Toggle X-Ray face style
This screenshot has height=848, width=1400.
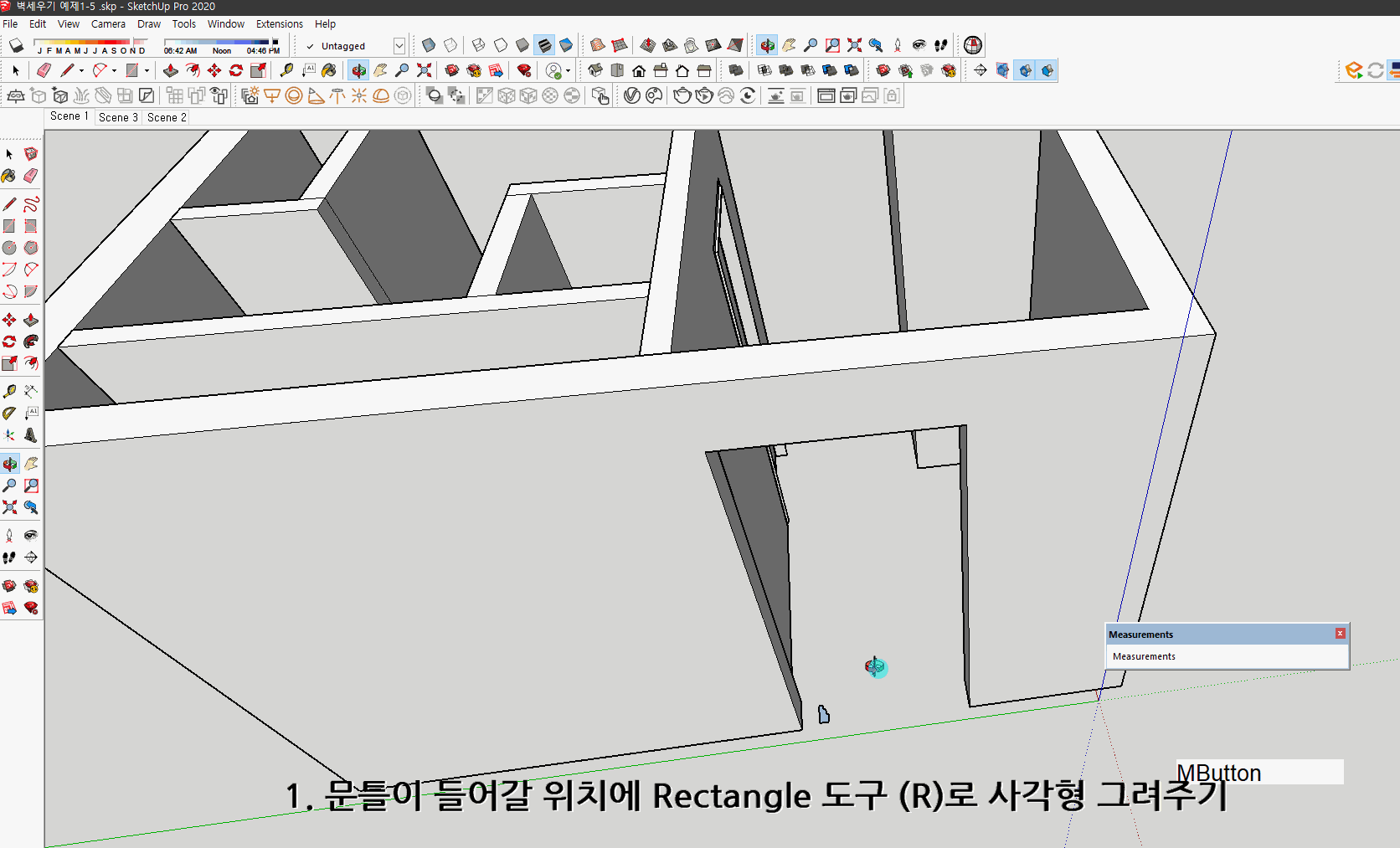pos(427,45)
